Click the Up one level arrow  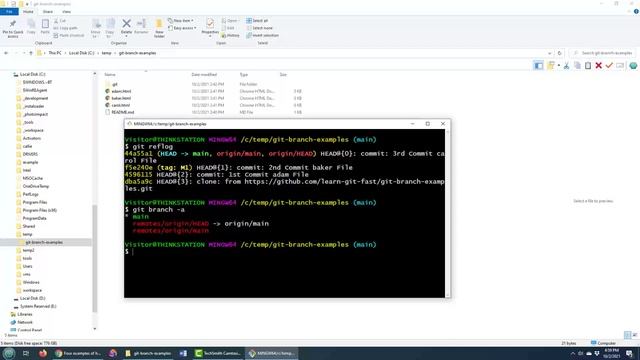[x=31, y=53]
